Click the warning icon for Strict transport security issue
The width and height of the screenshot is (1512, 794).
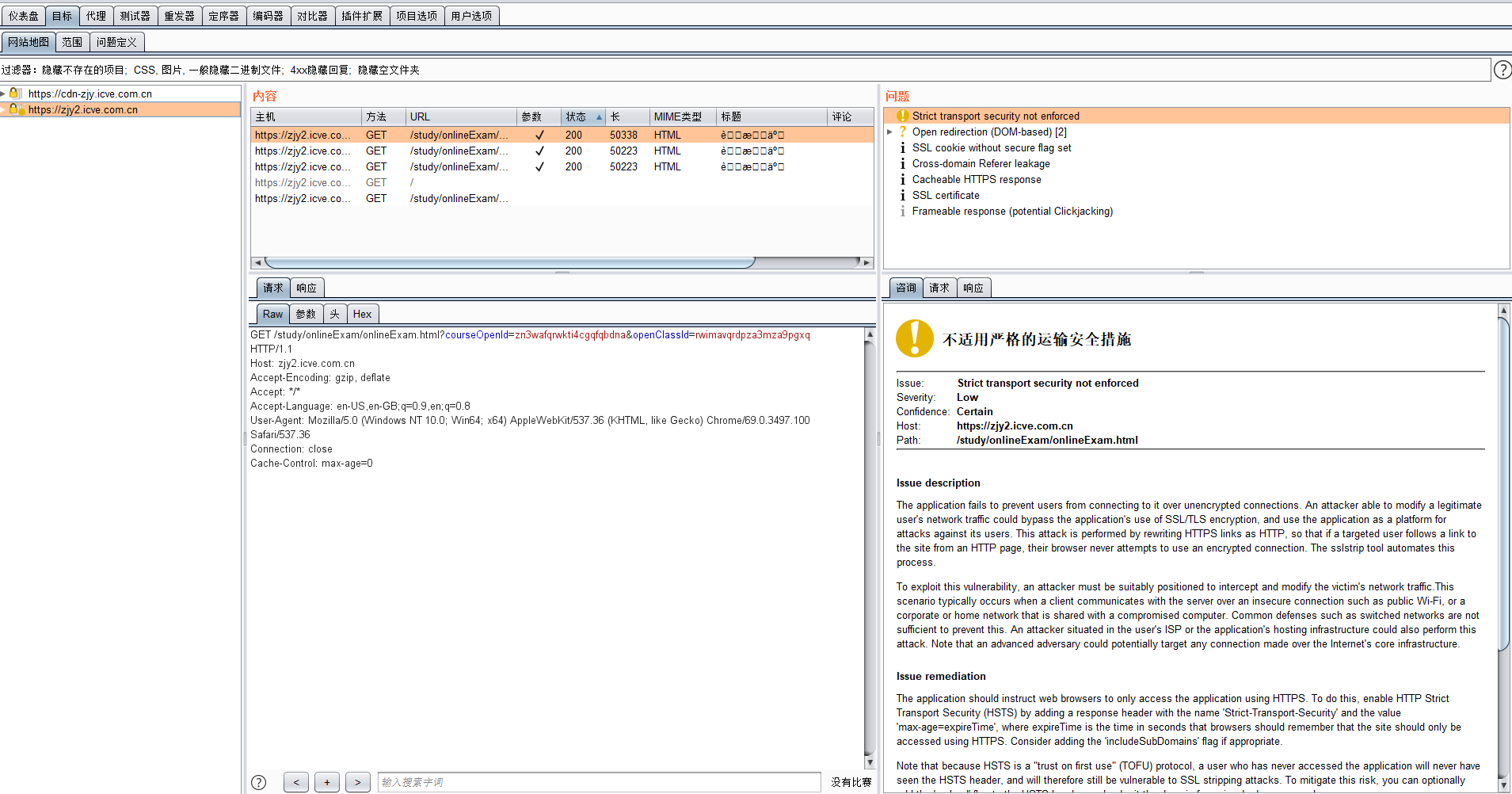(902, 116)
